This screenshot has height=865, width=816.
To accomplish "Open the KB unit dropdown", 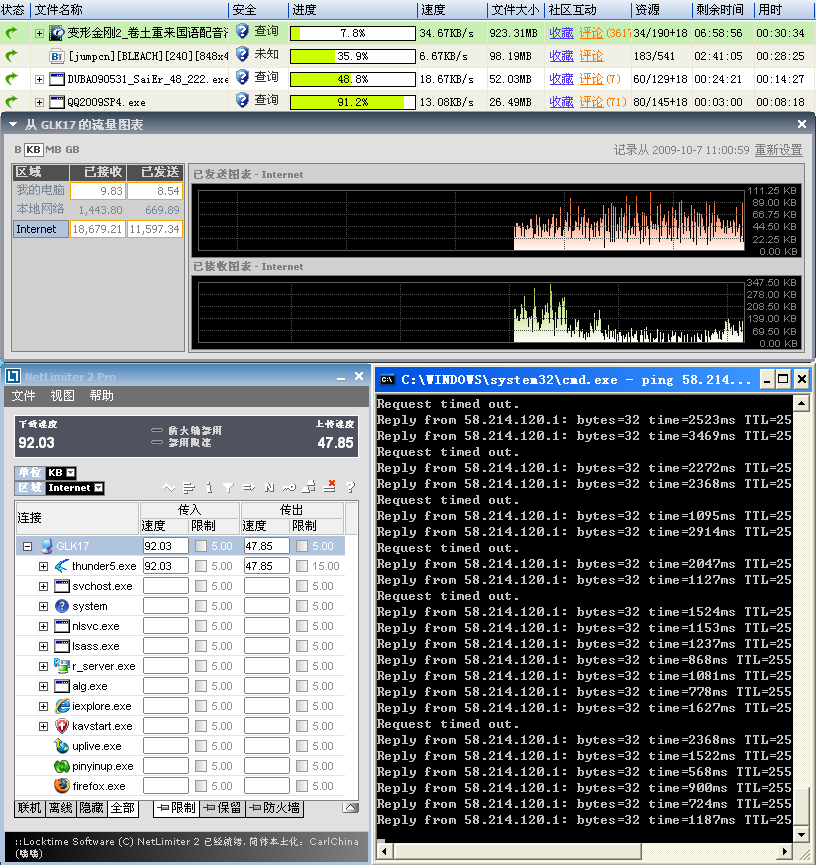I will 70,472.
